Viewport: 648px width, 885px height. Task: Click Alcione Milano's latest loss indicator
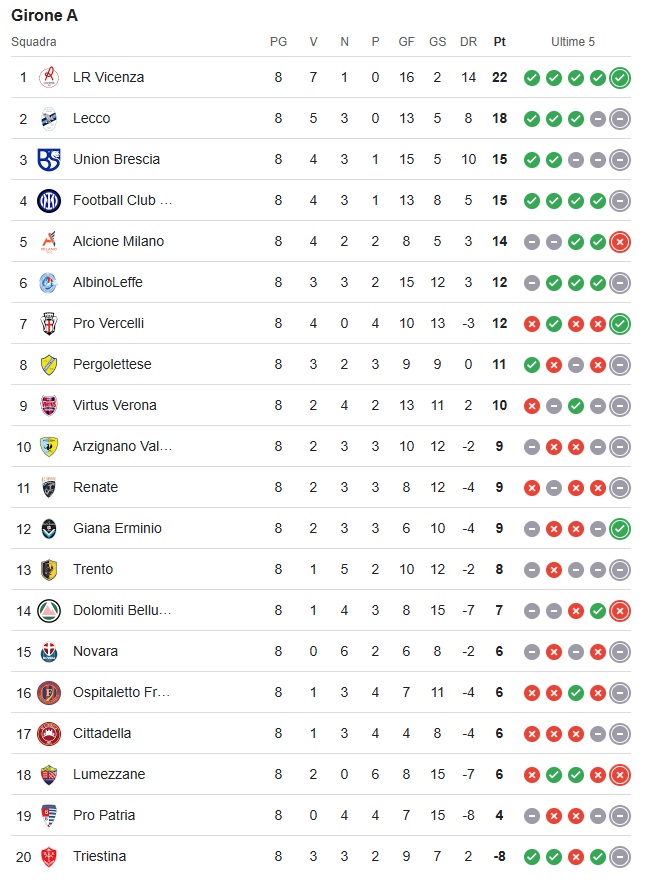coord(620,241)
